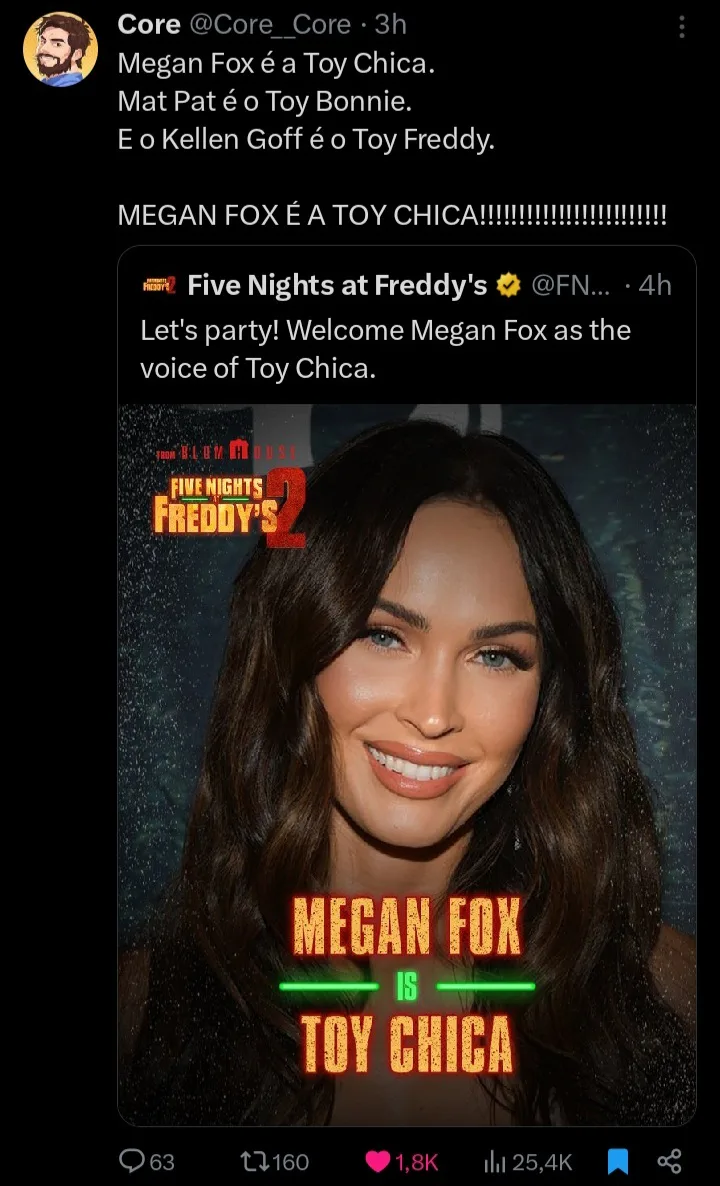Repost this tweet via the retweet icon
Viewport: 720px width, 1186px height.
[249, 1160]
